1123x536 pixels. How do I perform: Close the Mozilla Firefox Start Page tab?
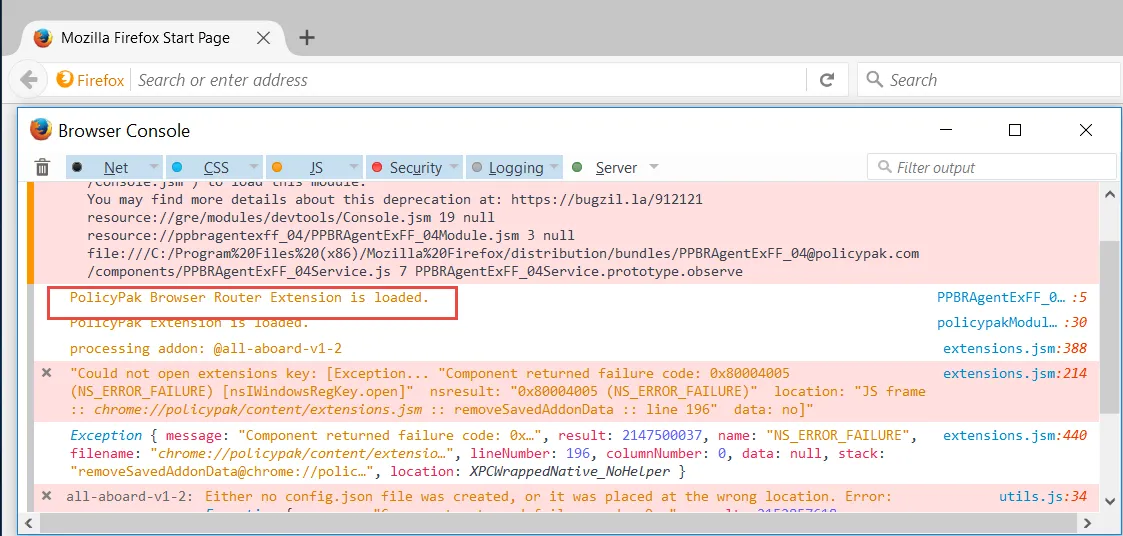click(x=263, y=38)
